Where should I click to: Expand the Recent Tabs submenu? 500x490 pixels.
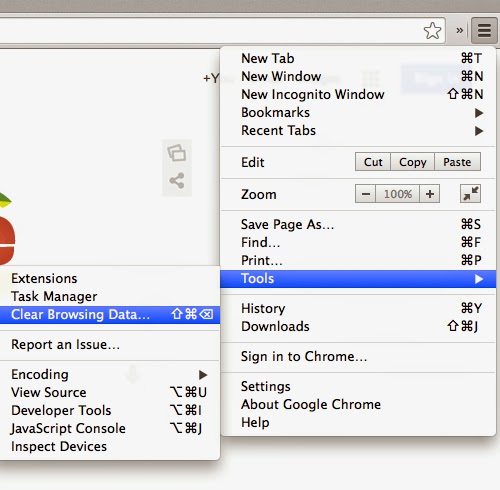click(x=358, y=131)
